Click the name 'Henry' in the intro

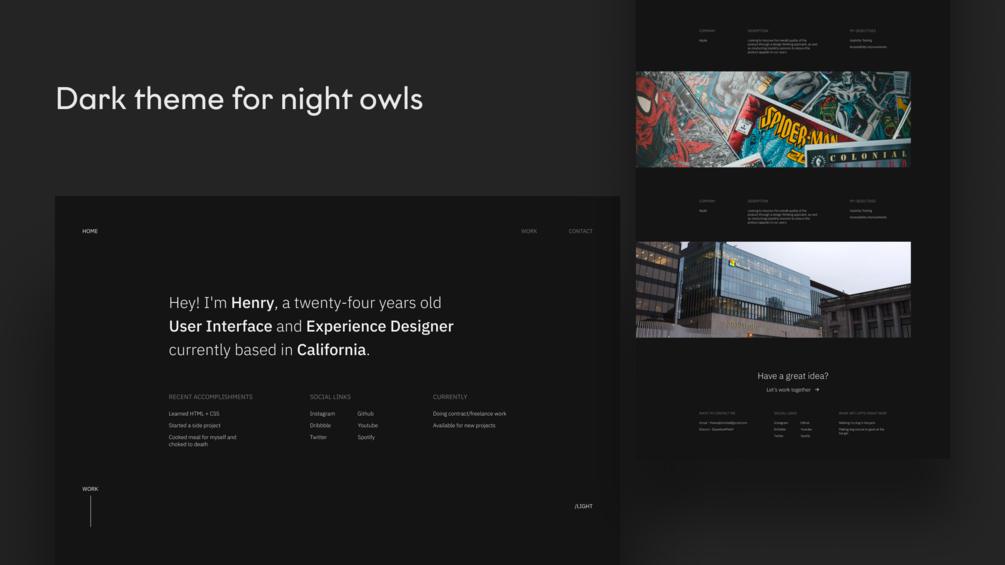pyautogui.click(x=253, y=302)
